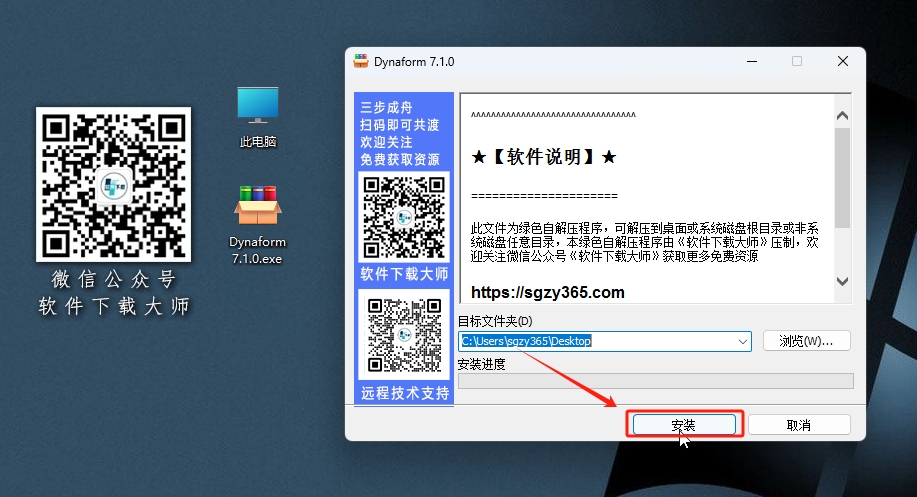Click the description box scrollbar thumb
This screenshot has width=917, height=497.
[x=842, y=177]
